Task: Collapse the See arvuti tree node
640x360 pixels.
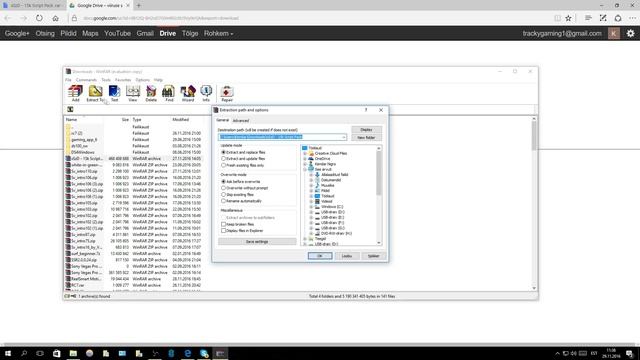Action: pos(305,169)
